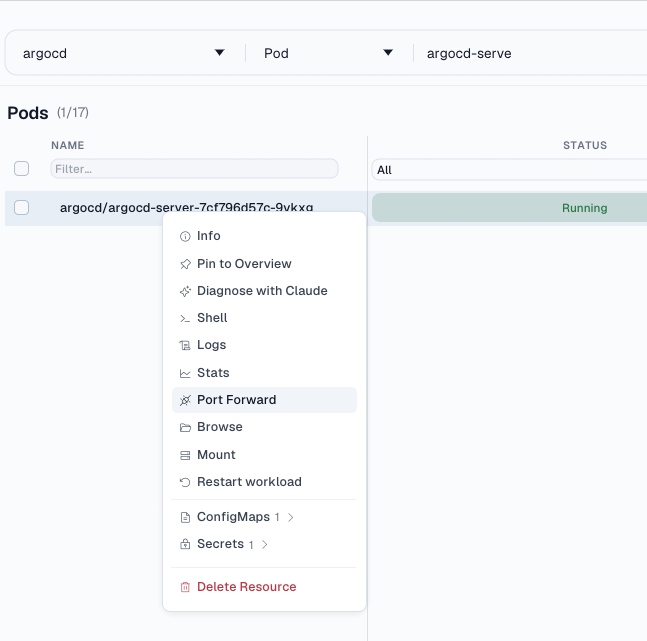647x641 pixels.
Task: Click the STATUS column header
Action: [x=585, y=145]
